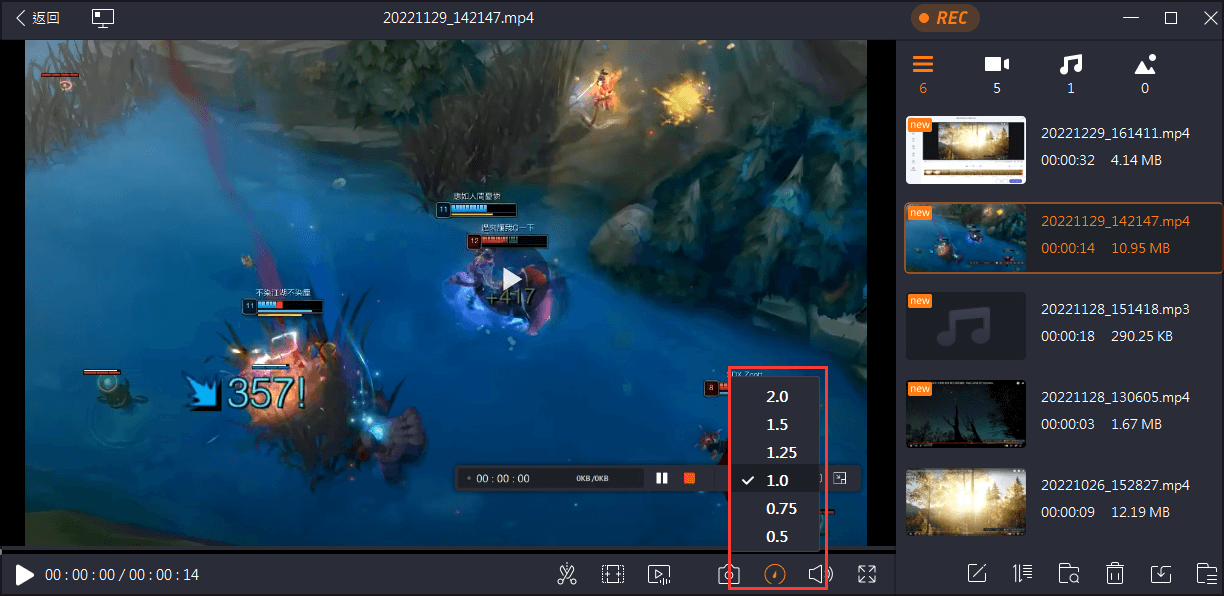The width and height of the screenshot is (1224, 596).
Task: Play video using bottom-left play button
Action: (25, 575)
